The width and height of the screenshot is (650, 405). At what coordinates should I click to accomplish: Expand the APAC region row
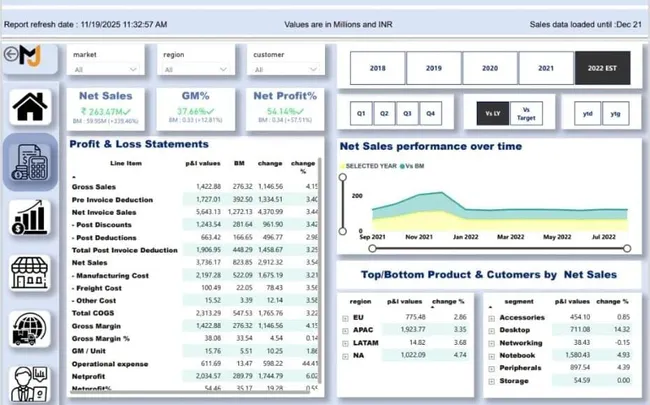pyautogui.click(x=345, y=331)
